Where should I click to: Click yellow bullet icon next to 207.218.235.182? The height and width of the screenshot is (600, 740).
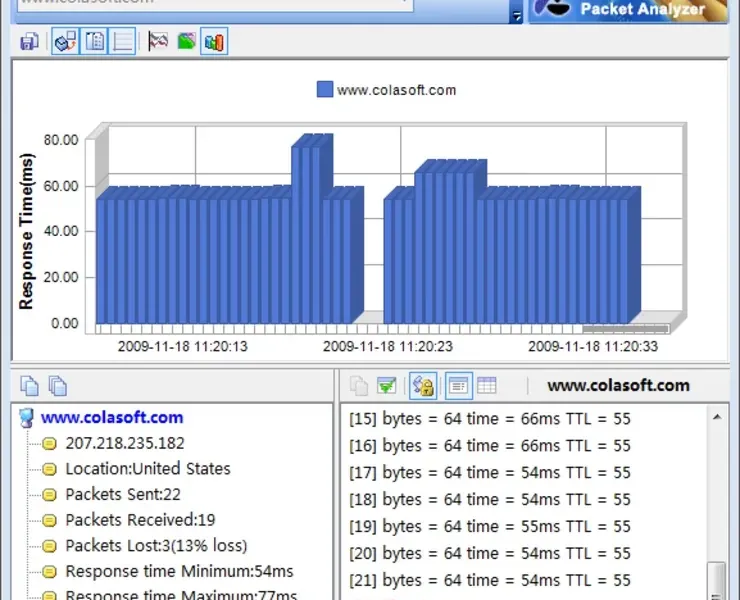point(49,443)
